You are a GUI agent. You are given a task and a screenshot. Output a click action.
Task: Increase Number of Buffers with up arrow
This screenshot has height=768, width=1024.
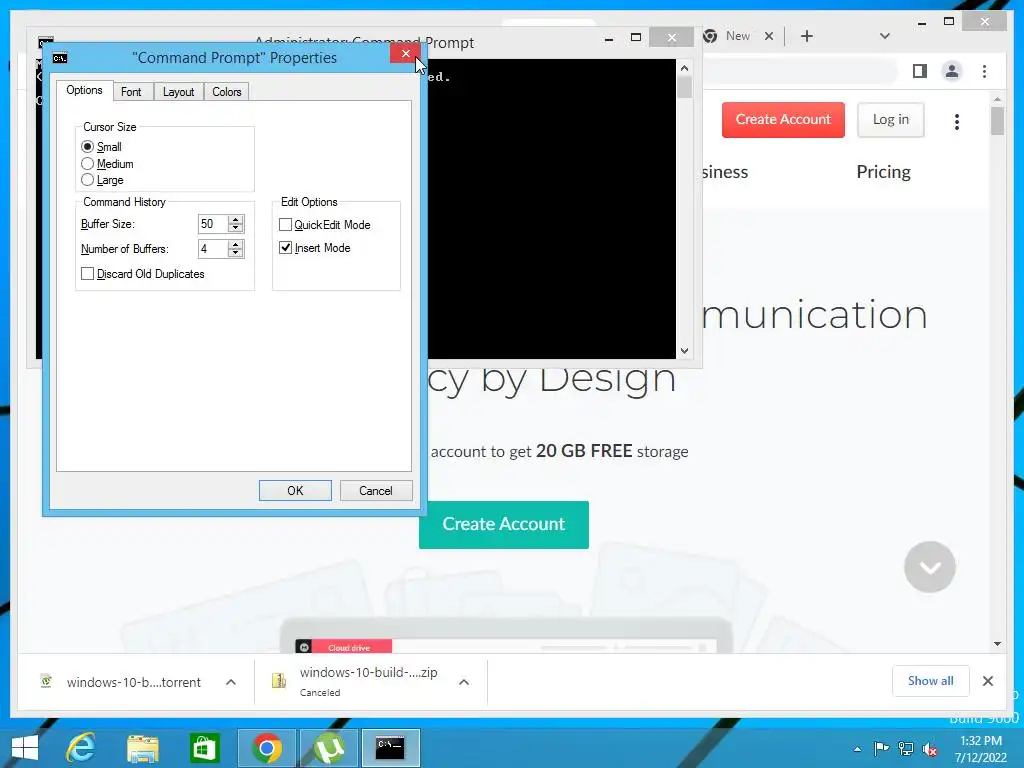[x=236, y=244]
